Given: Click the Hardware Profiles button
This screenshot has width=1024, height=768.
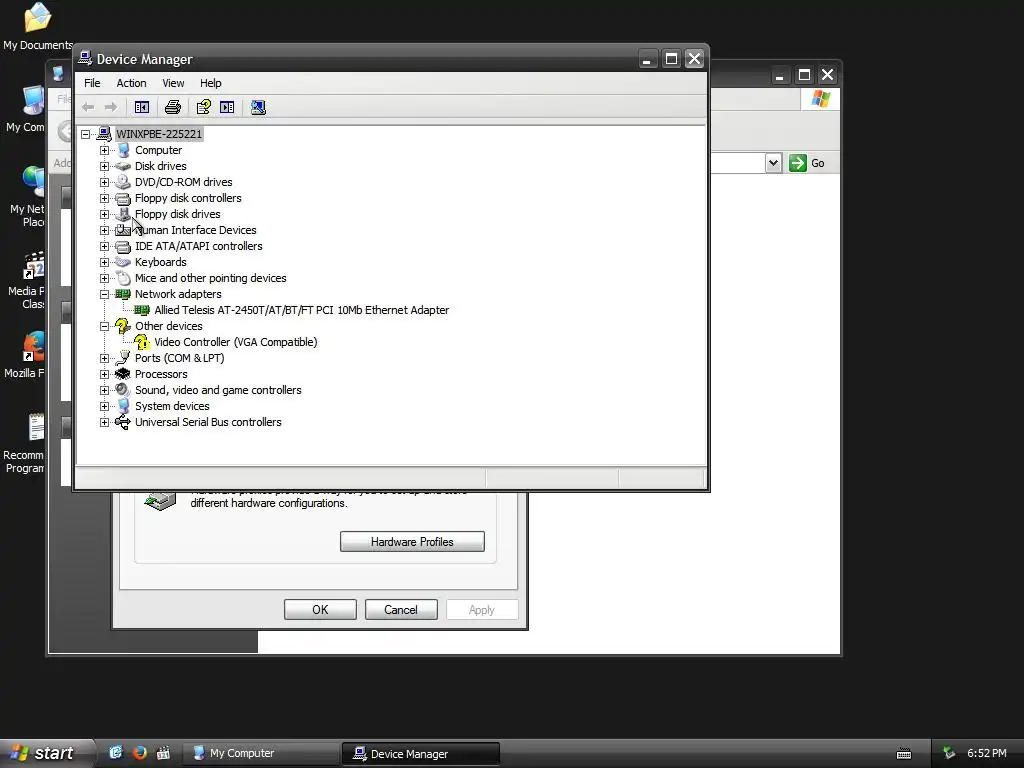Looking at the screenshot, I should (412, 541).
